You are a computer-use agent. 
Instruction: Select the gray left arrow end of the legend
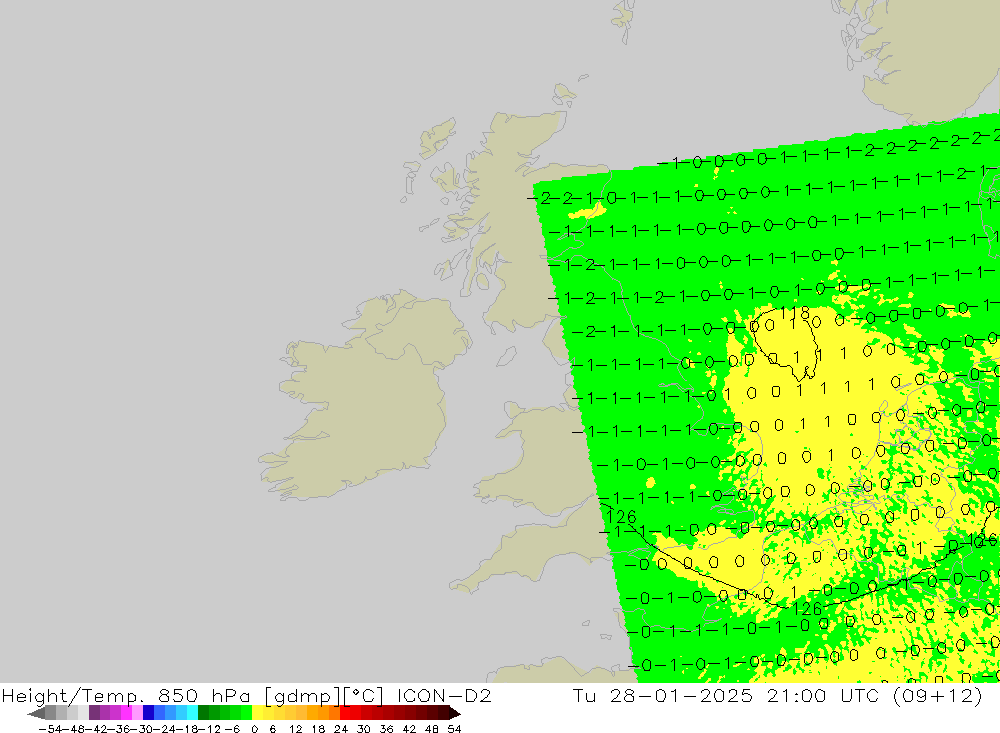(x=36, y=713)
